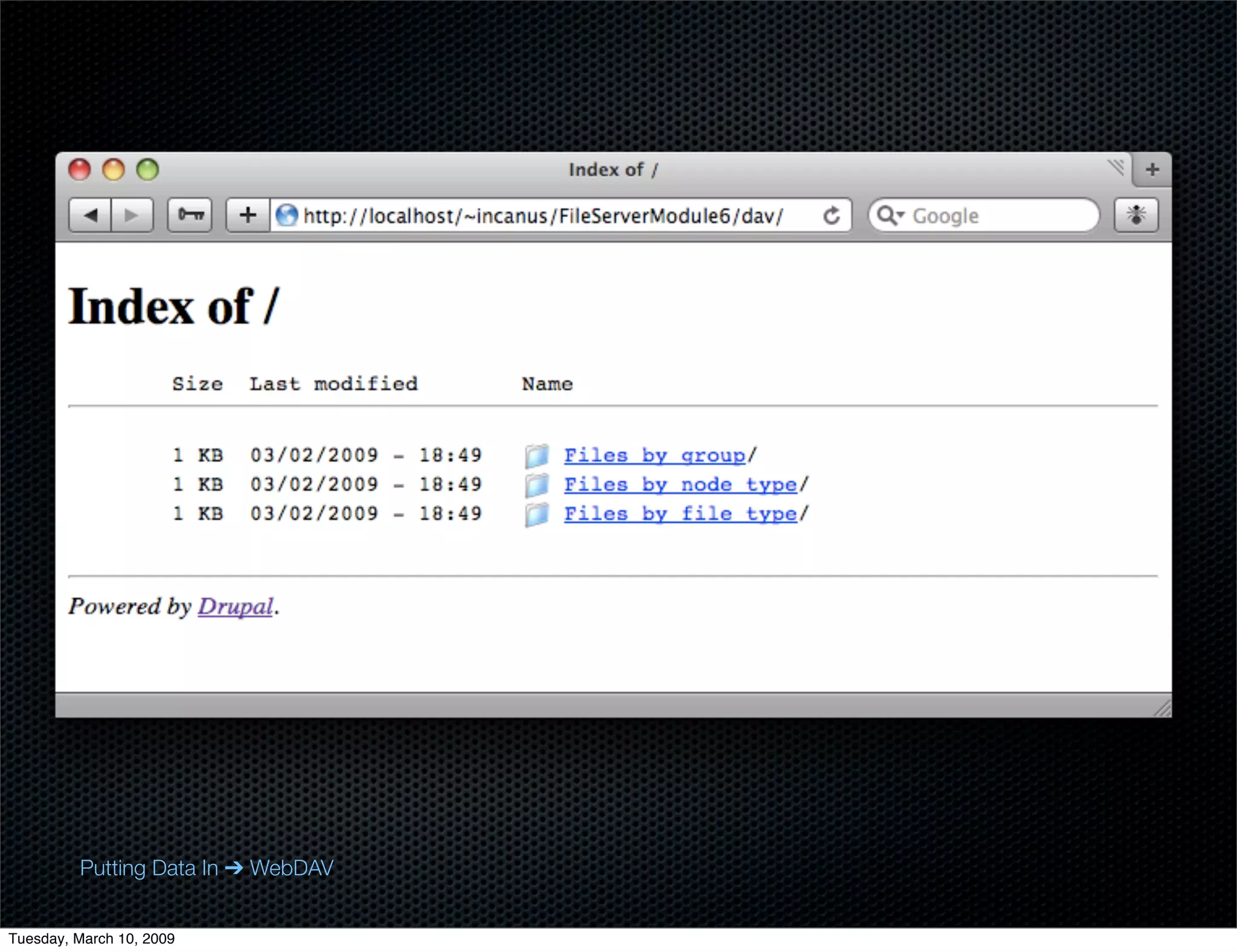The width and height of the screenshot is (1237, 952).
Task: Click the yellow minimize window button
Action: (x=114, y=170)
